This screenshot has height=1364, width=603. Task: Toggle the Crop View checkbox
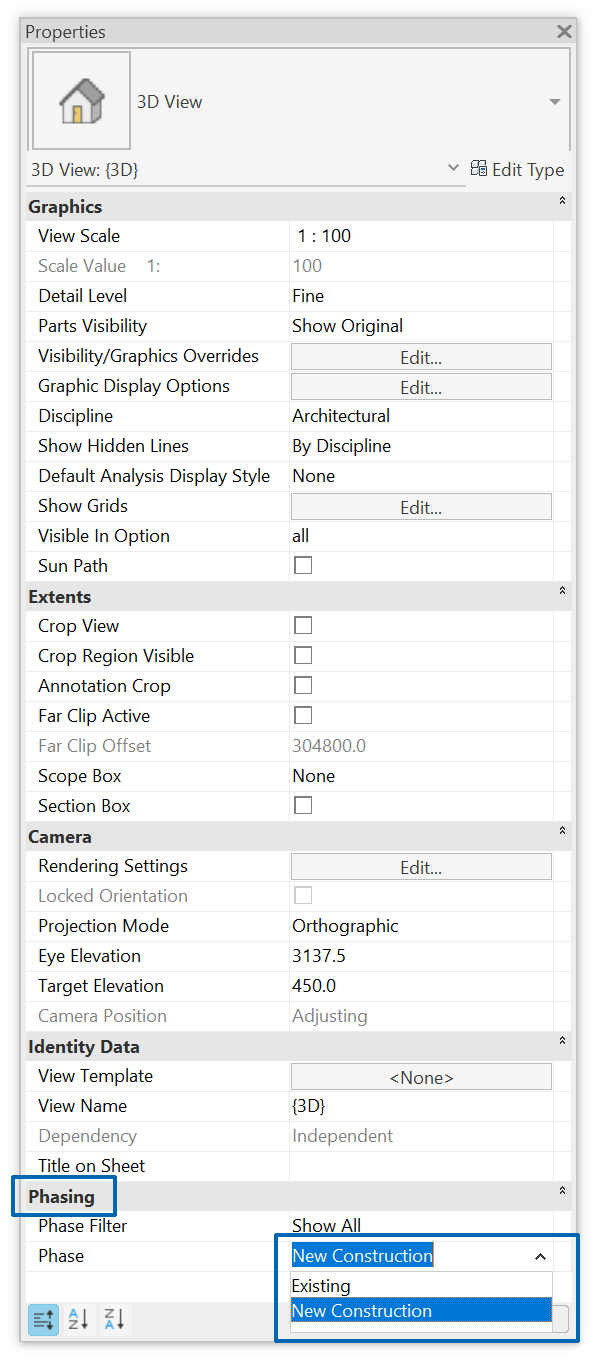(x=302, y=626)
